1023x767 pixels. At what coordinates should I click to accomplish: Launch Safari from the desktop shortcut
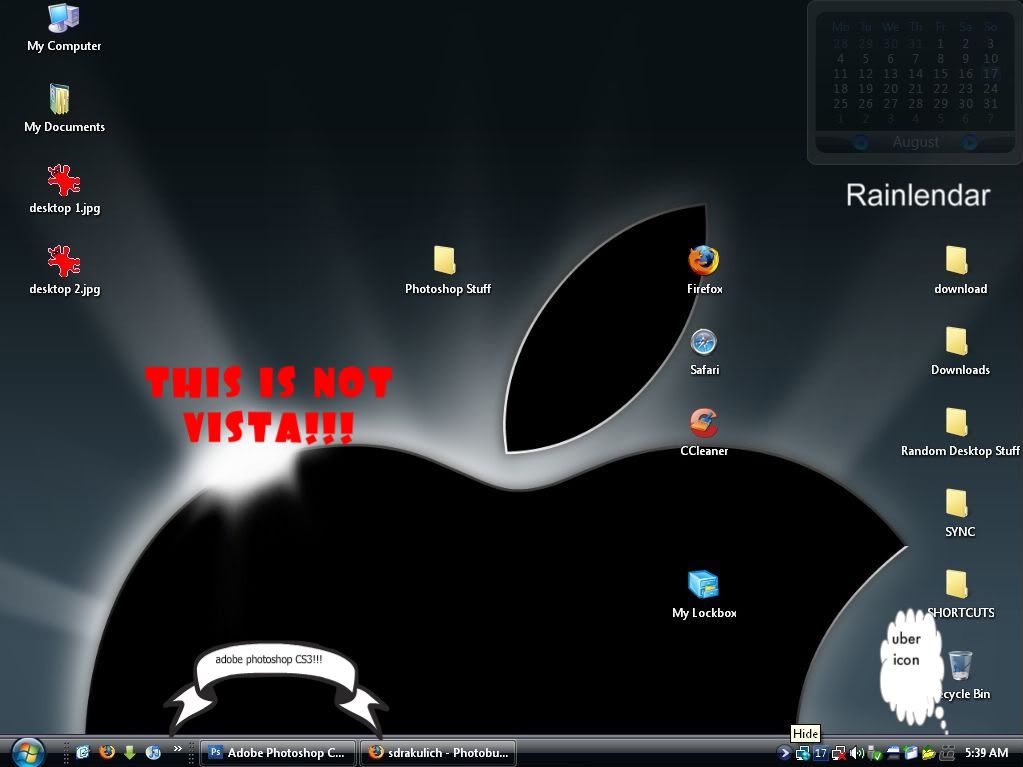(x=704, y=352)
